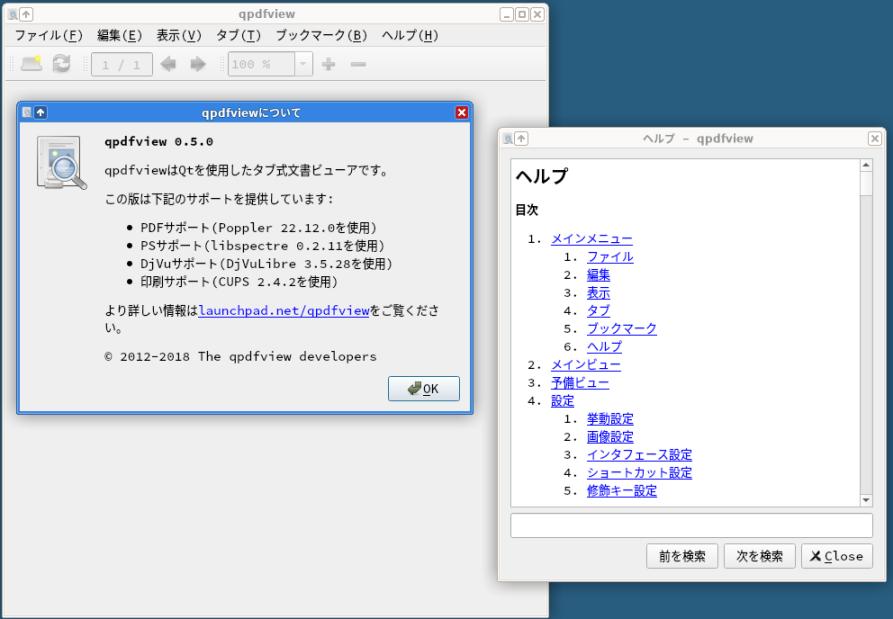The image size is (893, 619).
Task: Click the 100 % zoom combo box field
Action: [x=261, y=64]
